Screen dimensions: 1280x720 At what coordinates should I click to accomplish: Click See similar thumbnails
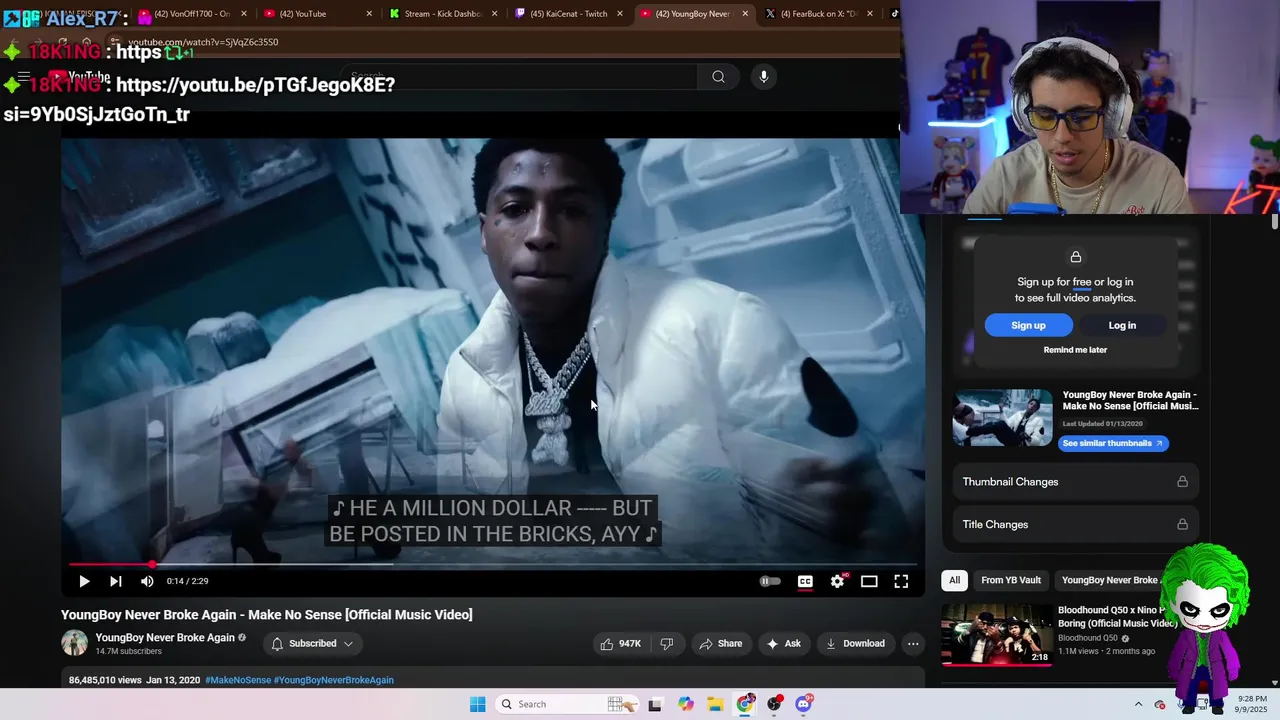(x=1113, y=443)
